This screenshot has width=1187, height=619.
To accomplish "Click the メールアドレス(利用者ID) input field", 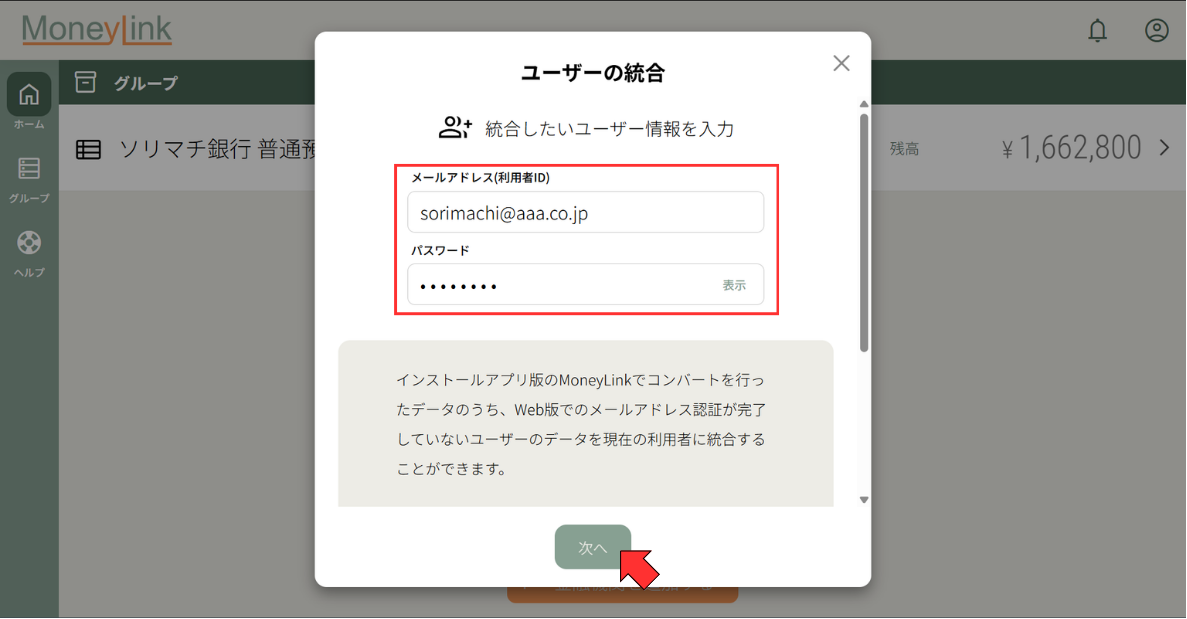I will point(585,213).
